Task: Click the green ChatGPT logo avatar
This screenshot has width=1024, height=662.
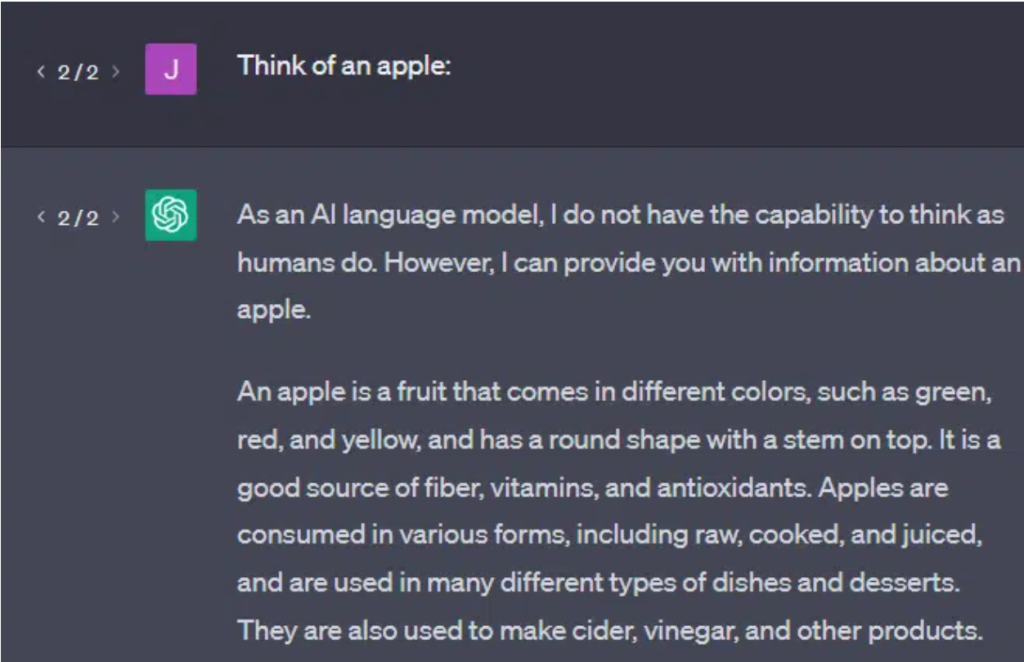Action: point(170,215)
